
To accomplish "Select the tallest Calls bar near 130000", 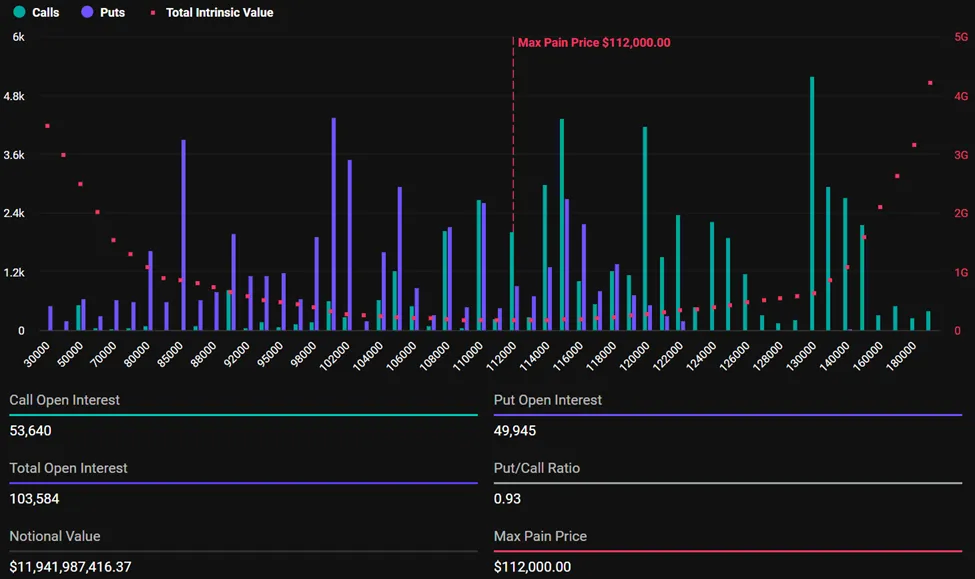I will coord(811,200).
